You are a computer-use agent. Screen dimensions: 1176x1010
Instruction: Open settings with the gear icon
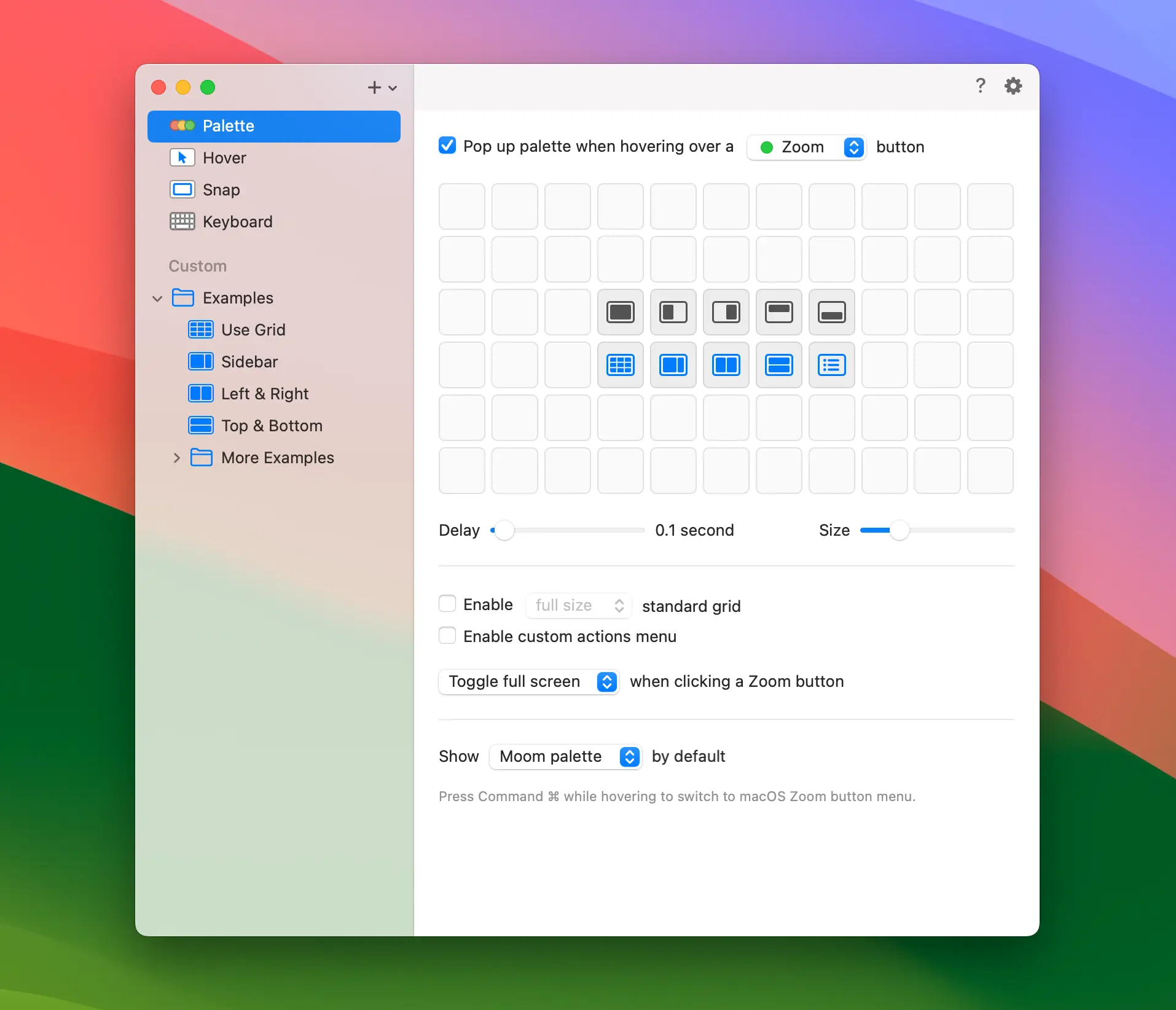pos(1013,86)
